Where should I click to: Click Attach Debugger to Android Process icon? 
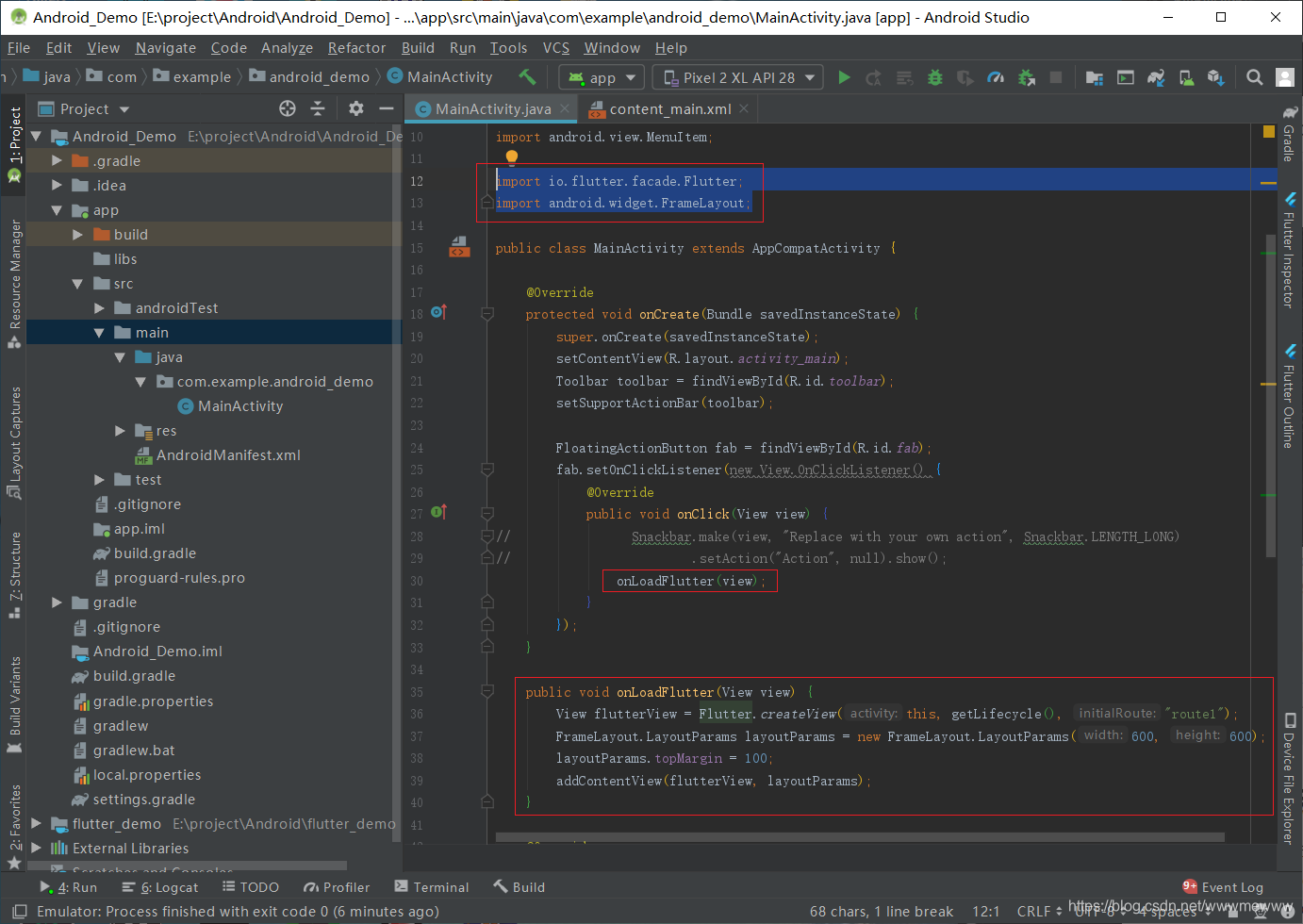(1027, 77)
